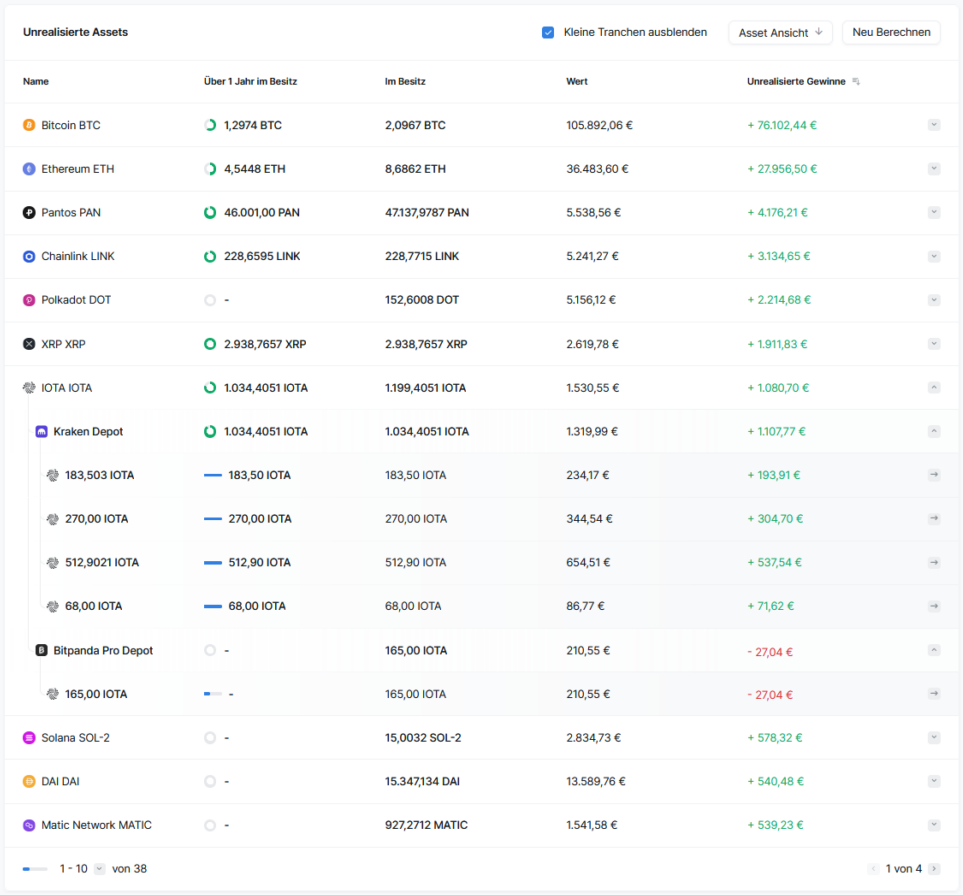Go to next page of assets
963x895 pixels.
click(x=934, y=869)
